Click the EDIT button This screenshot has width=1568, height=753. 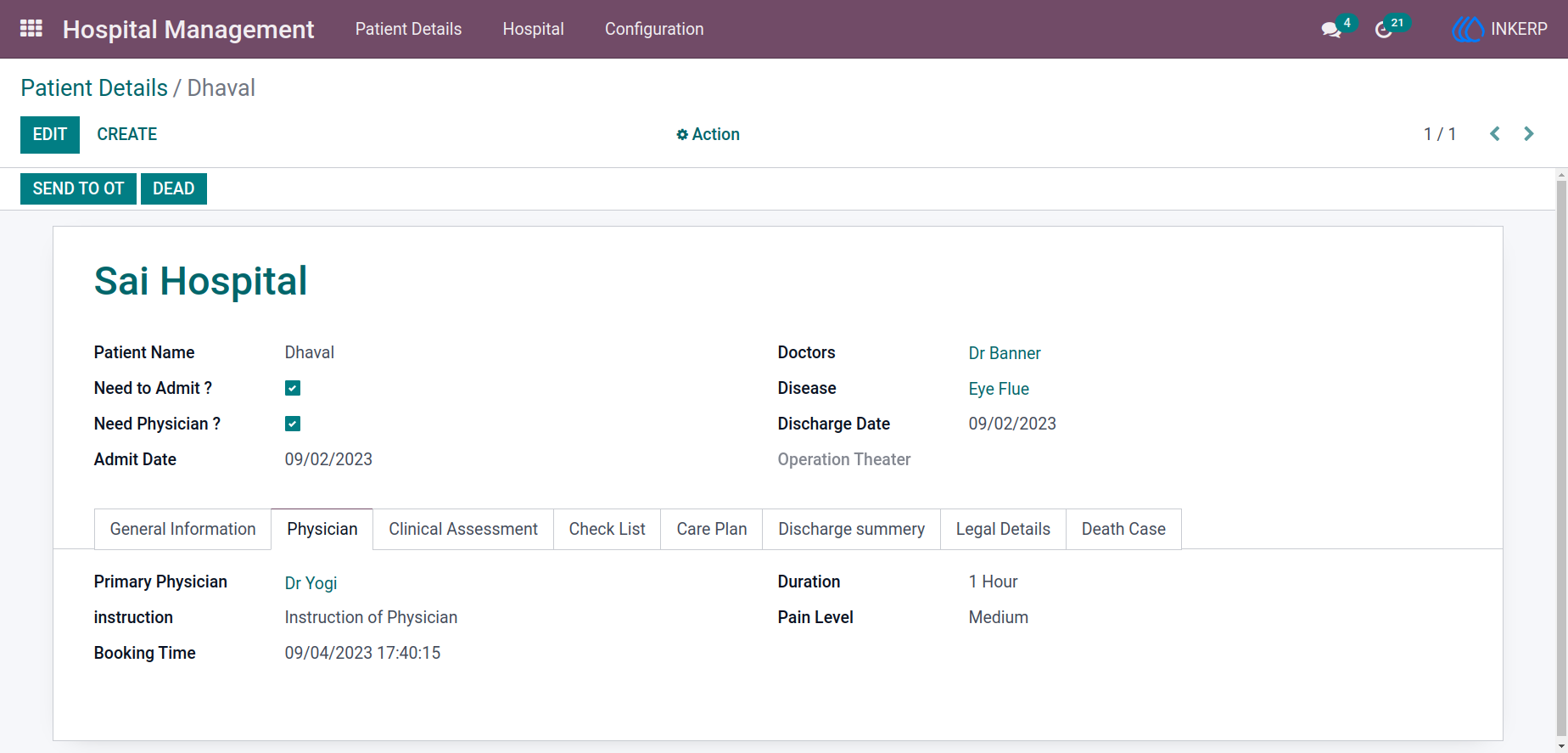(50, 135)
